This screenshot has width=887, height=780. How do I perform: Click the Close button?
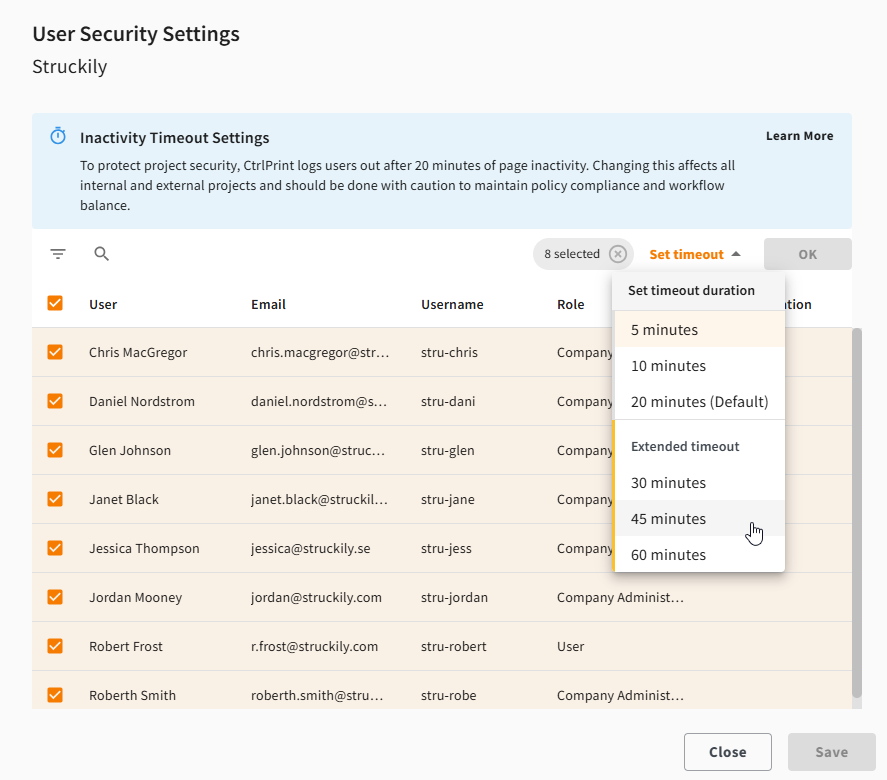pyautogui.click(x=727, y=752)
